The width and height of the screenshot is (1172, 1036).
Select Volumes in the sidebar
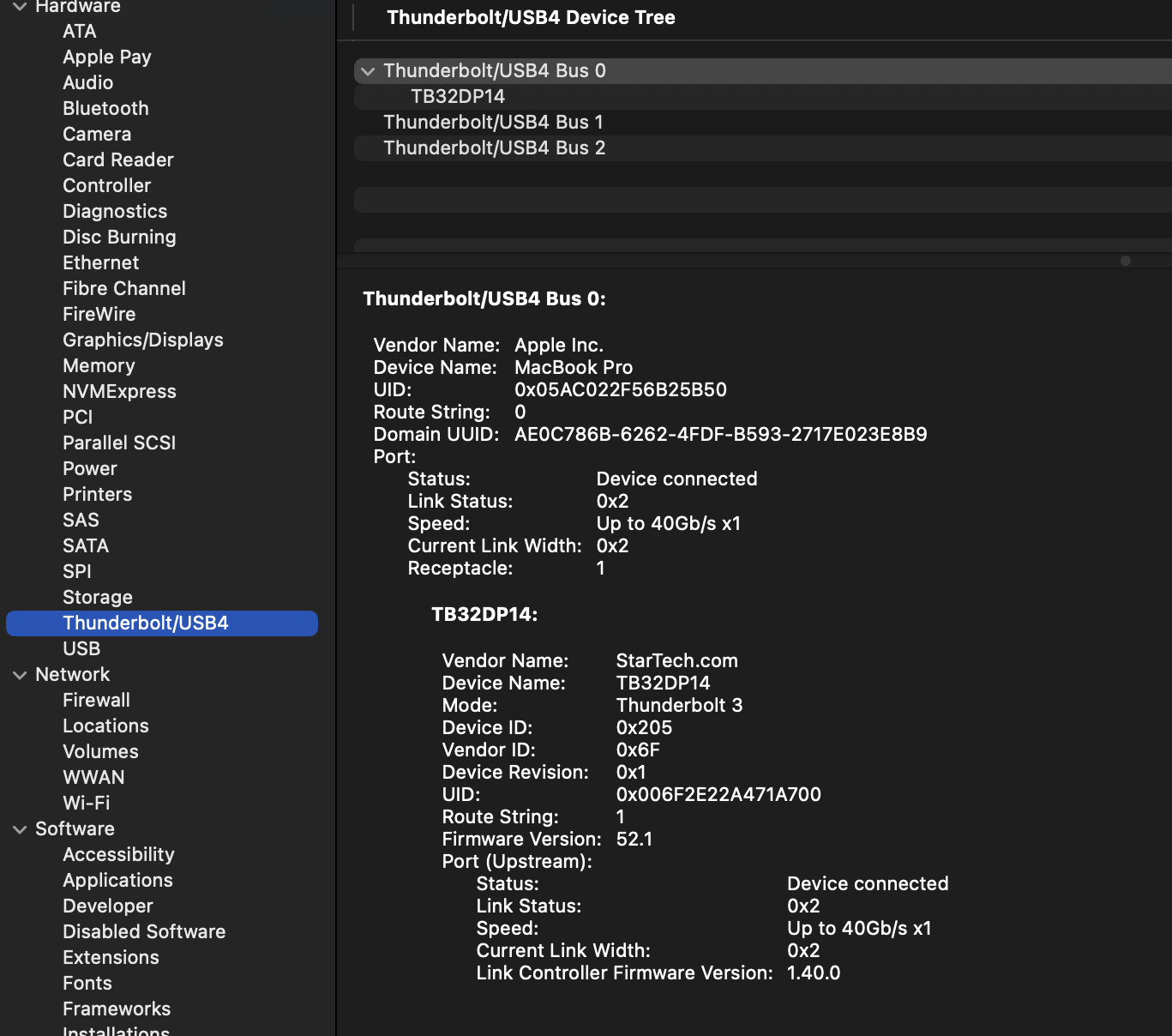[x=101, y=752]
